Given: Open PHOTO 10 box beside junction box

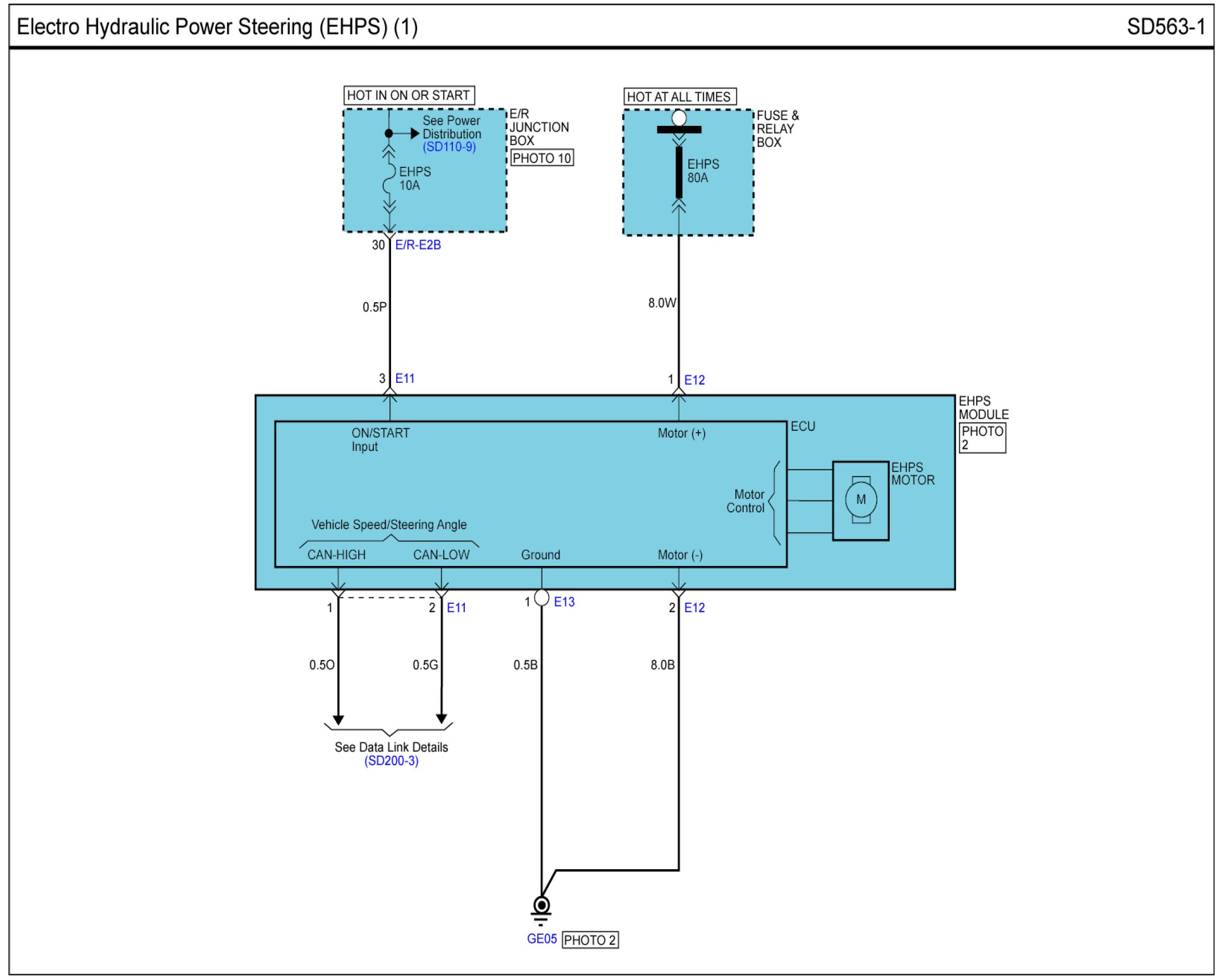Looking at the screenshot, I should click(x=542, y=158).
